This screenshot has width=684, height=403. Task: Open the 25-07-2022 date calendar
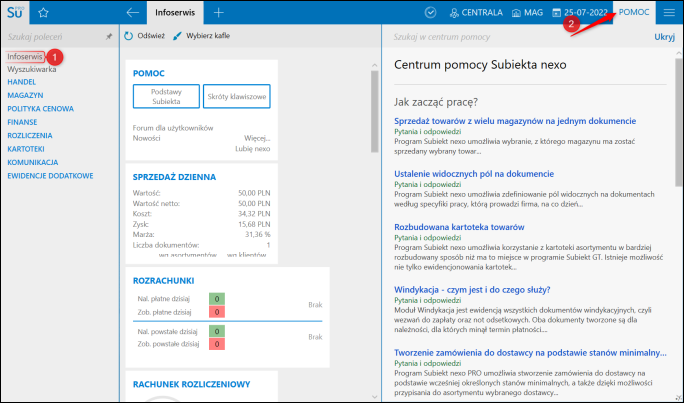coord(580,13)
